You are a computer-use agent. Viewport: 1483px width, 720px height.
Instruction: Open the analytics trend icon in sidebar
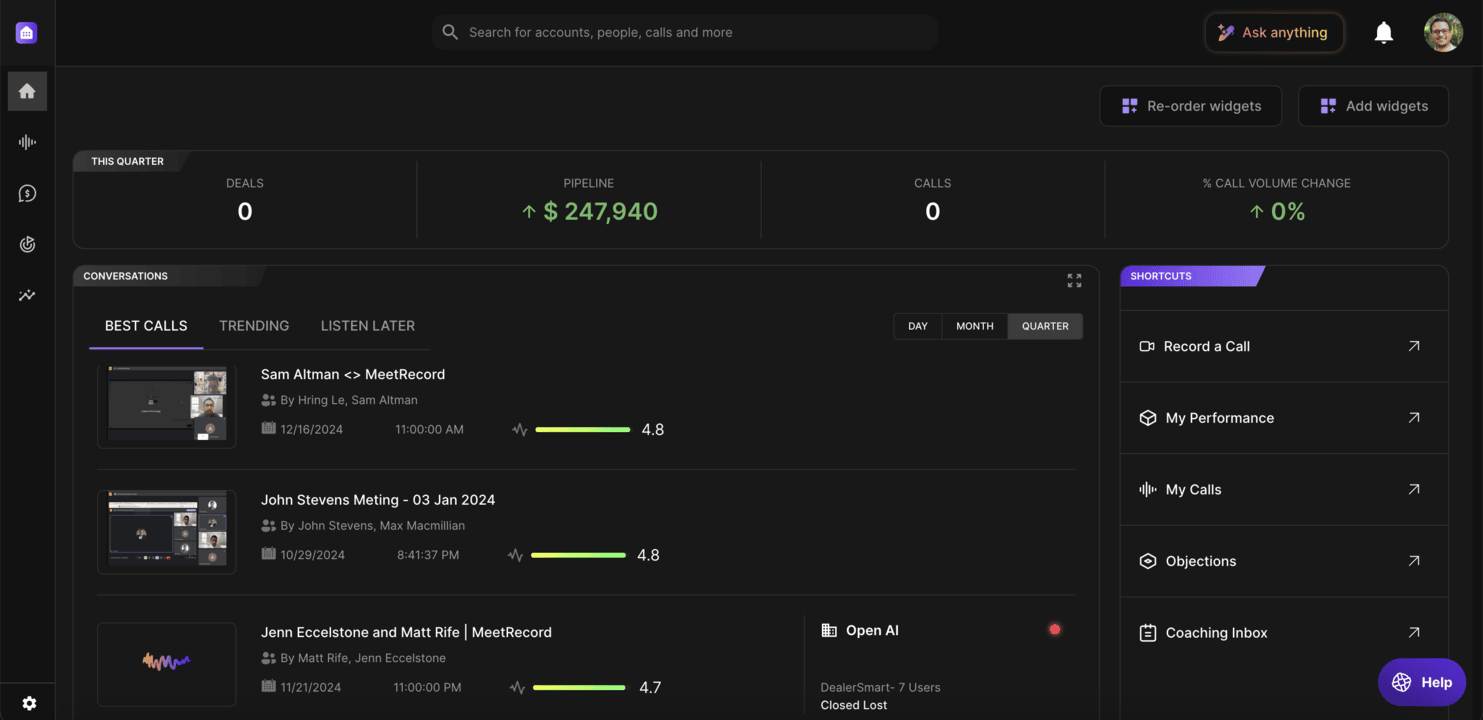click(x=27, y=295)
